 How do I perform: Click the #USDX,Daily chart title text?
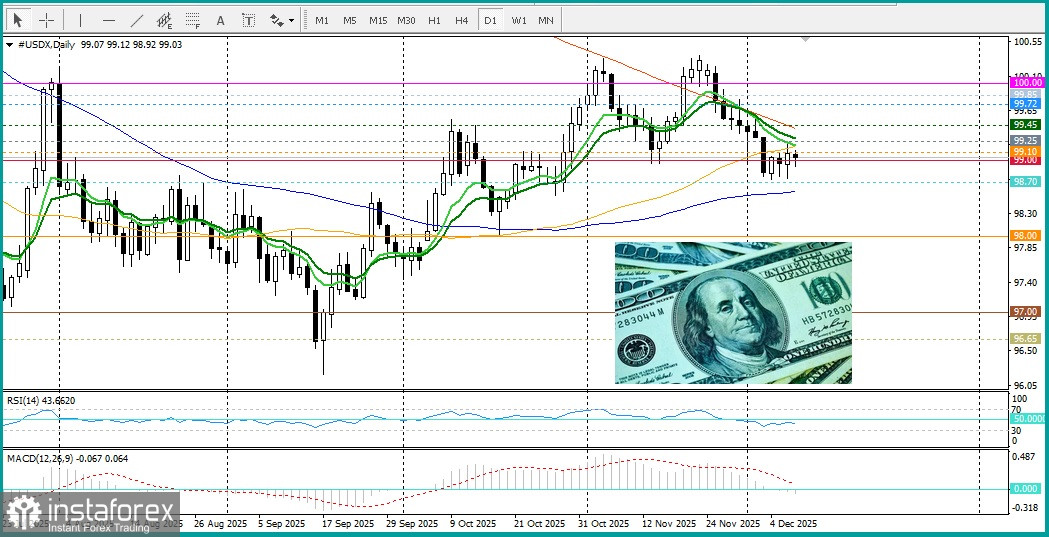[x=45, y=45]
